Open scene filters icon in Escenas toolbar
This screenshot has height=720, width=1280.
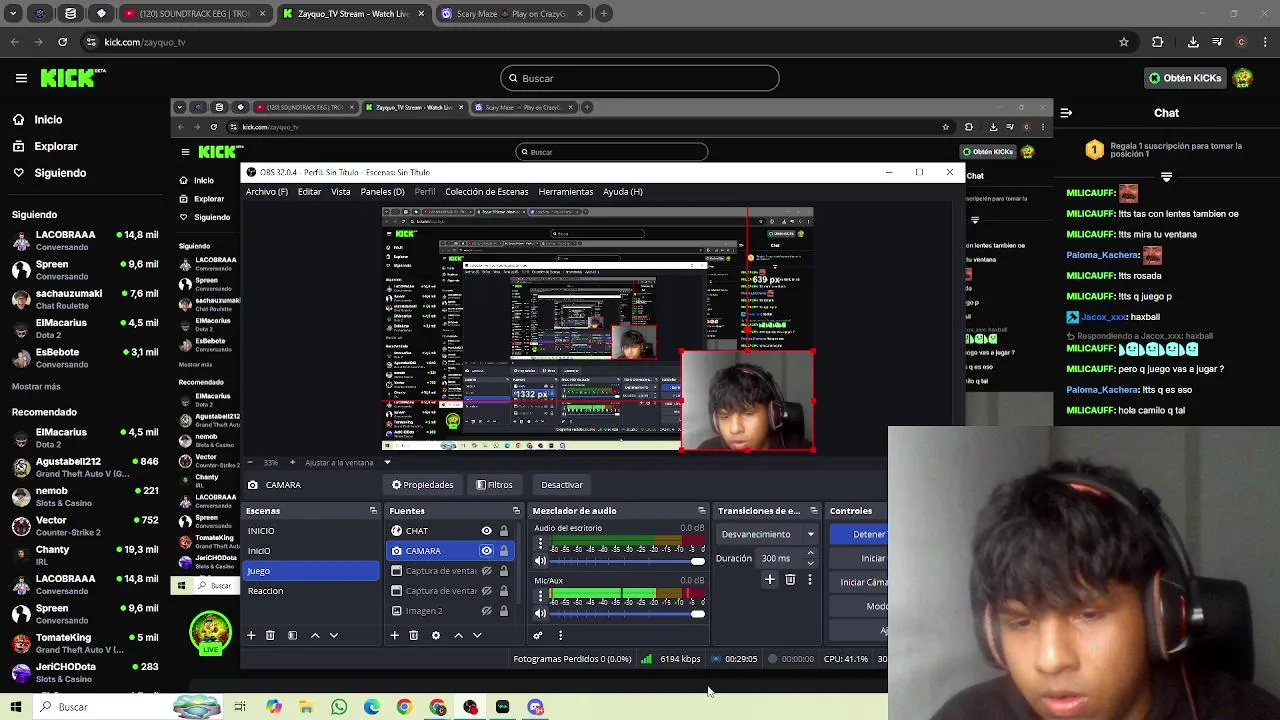click(292, 635)
